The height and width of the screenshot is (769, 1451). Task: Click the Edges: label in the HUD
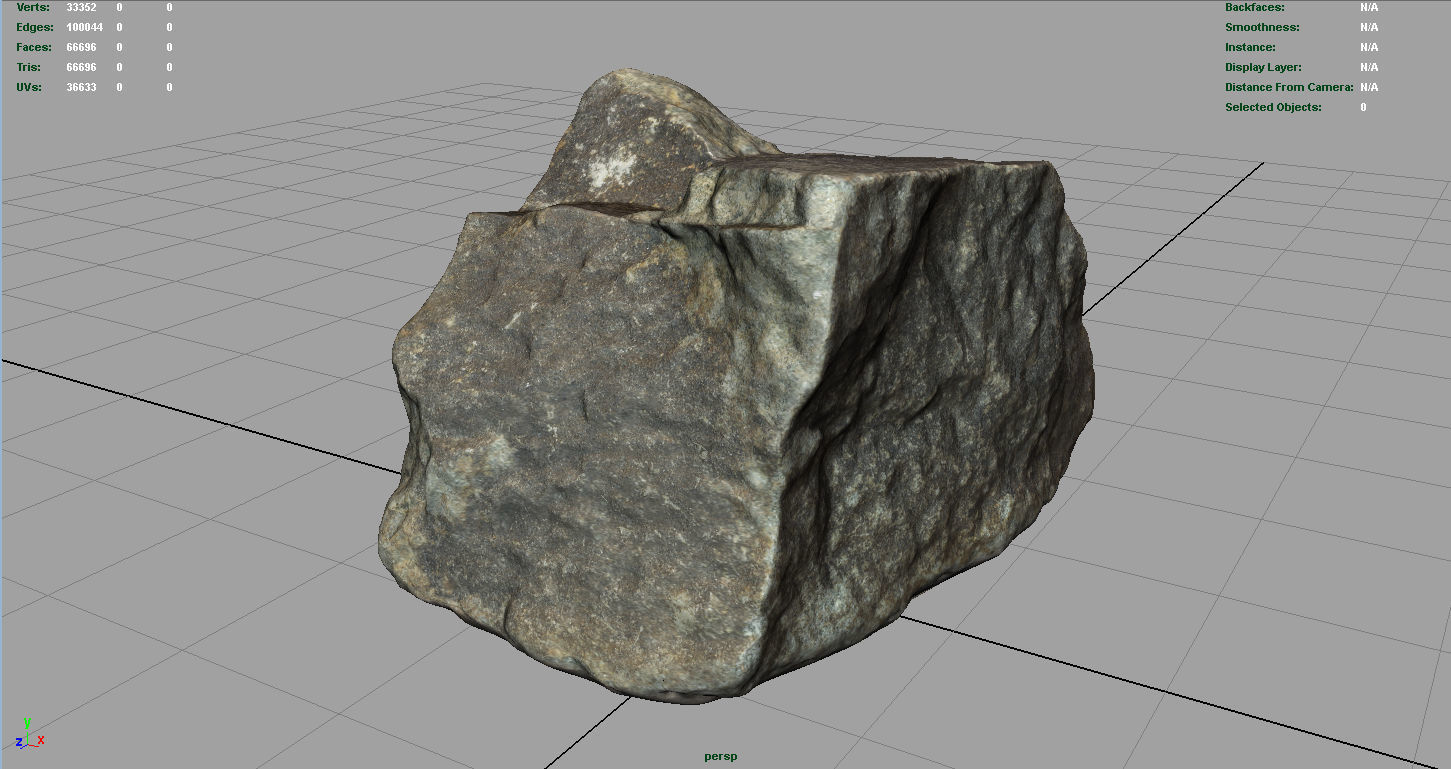[35, 27]
